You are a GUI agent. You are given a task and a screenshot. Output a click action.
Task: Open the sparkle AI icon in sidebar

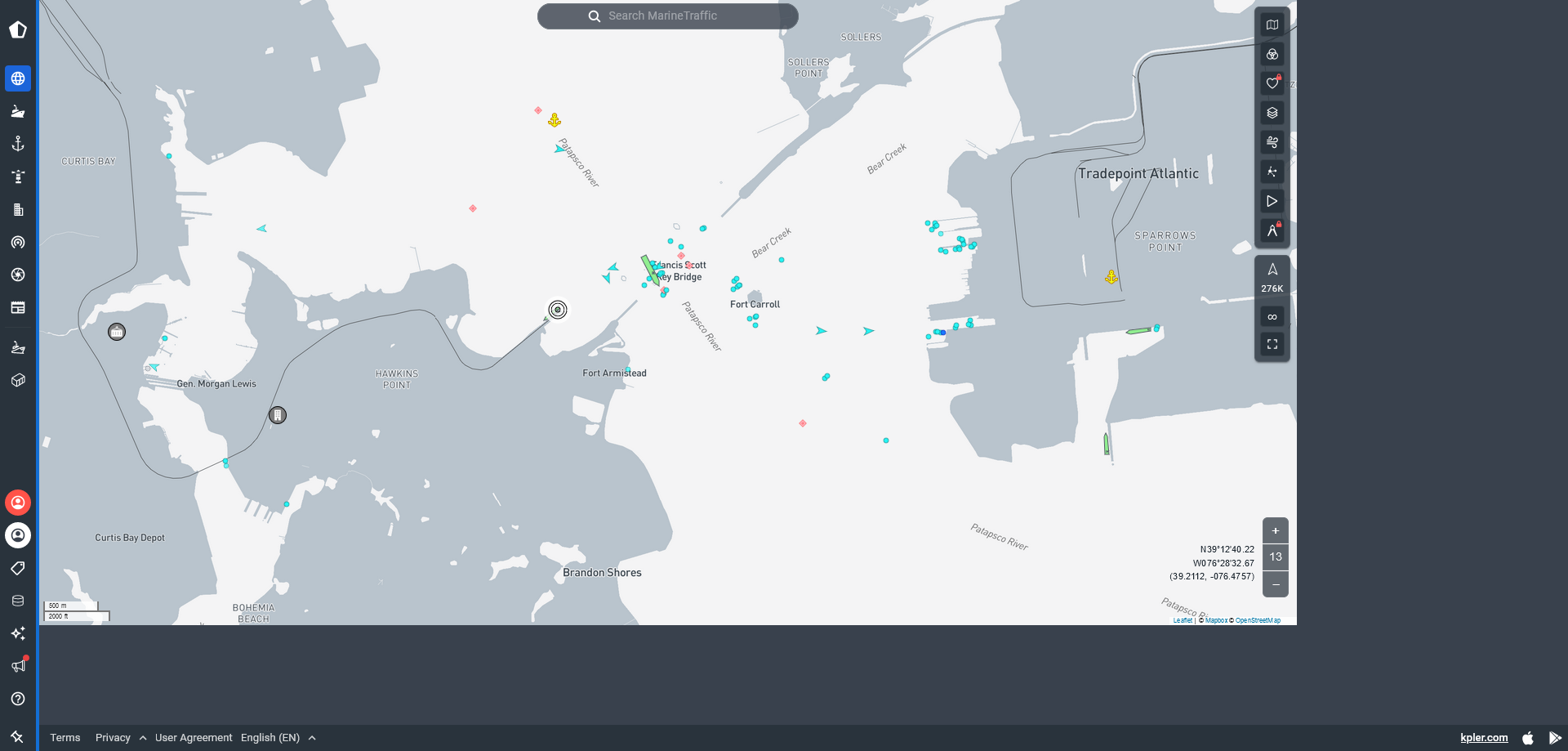coord(18,633)
